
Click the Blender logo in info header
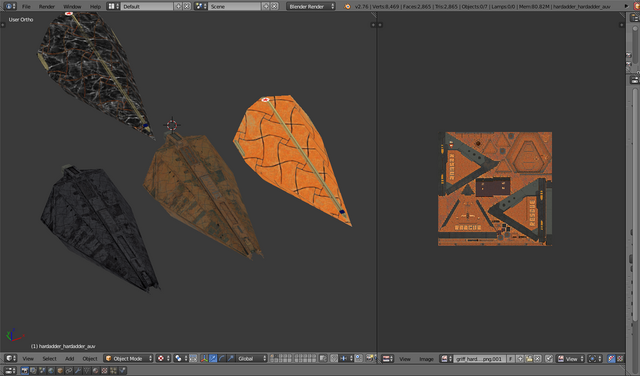click(347, 7)
